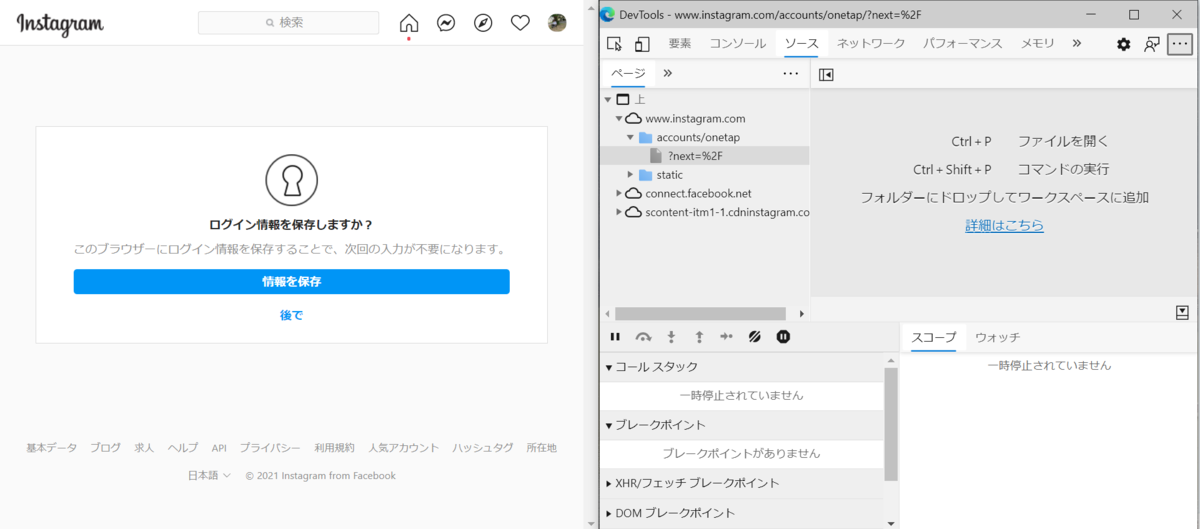Image resolution: width=1200 pixels, height=529 pixels.
Task: Click step over debugger icon
Action: tap(643, 337)
